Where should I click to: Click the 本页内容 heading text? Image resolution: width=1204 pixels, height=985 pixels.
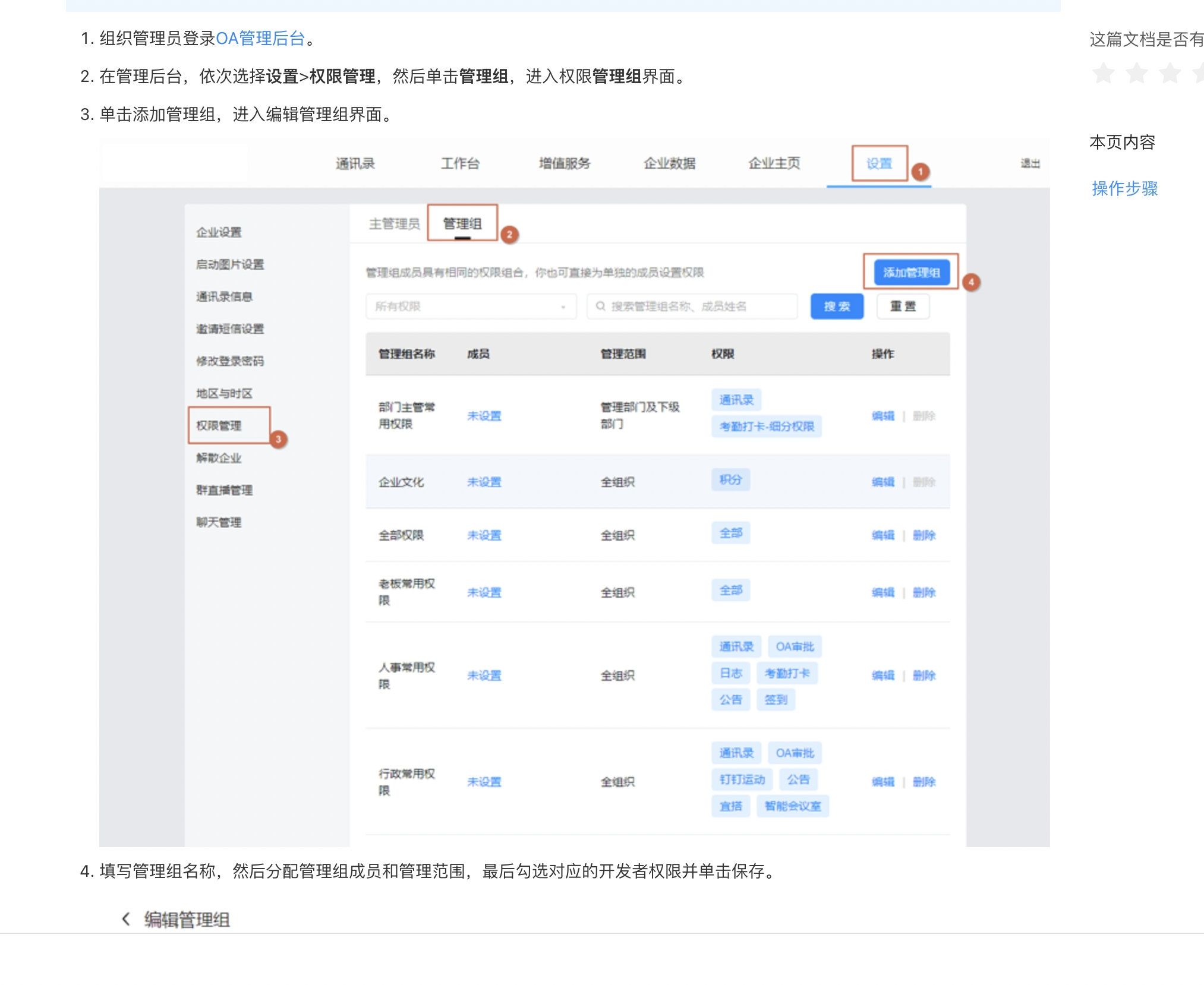point(1123,142)
